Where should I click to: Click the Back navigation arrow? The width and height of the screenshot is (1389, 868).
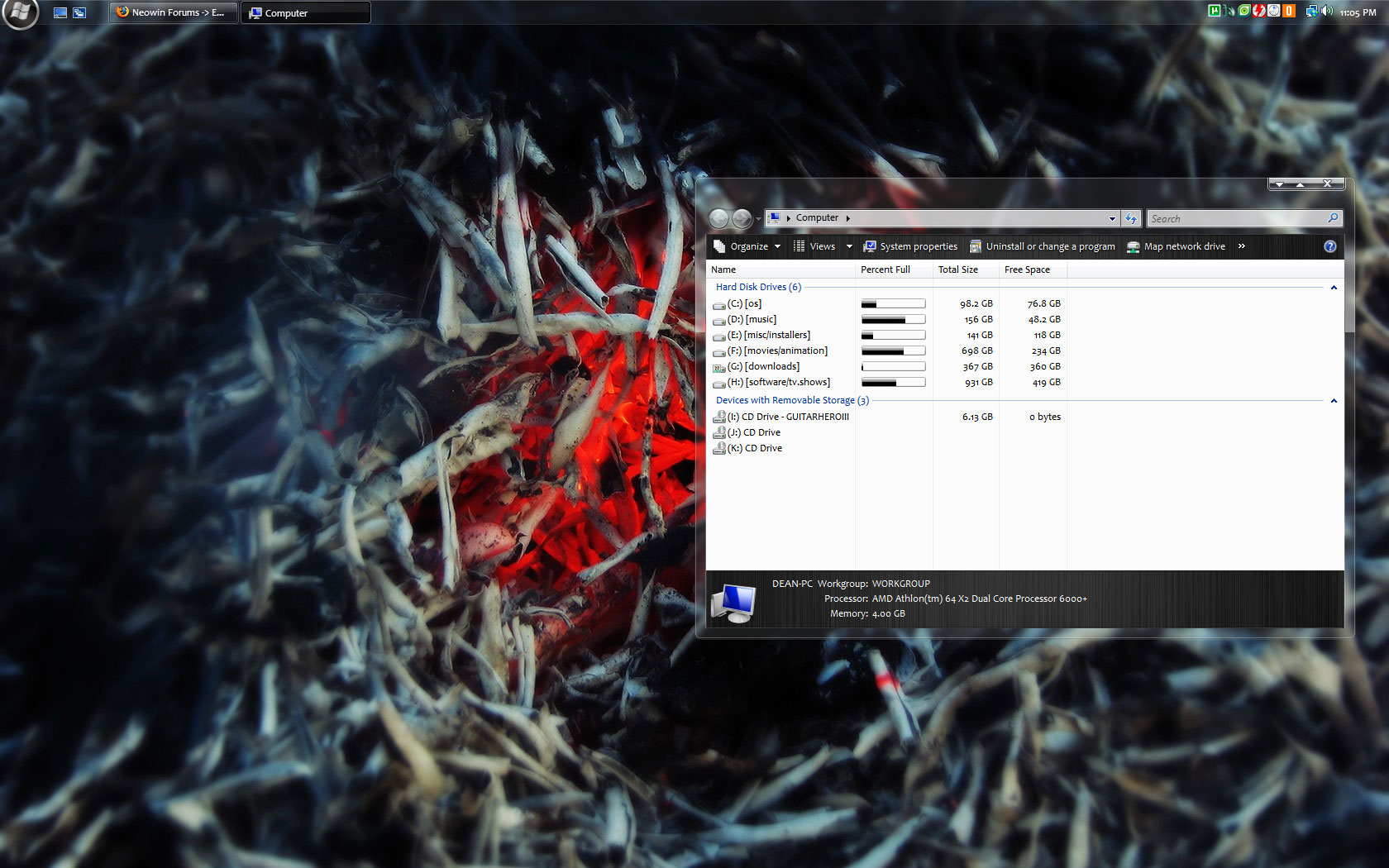click(x=719, y=218)
